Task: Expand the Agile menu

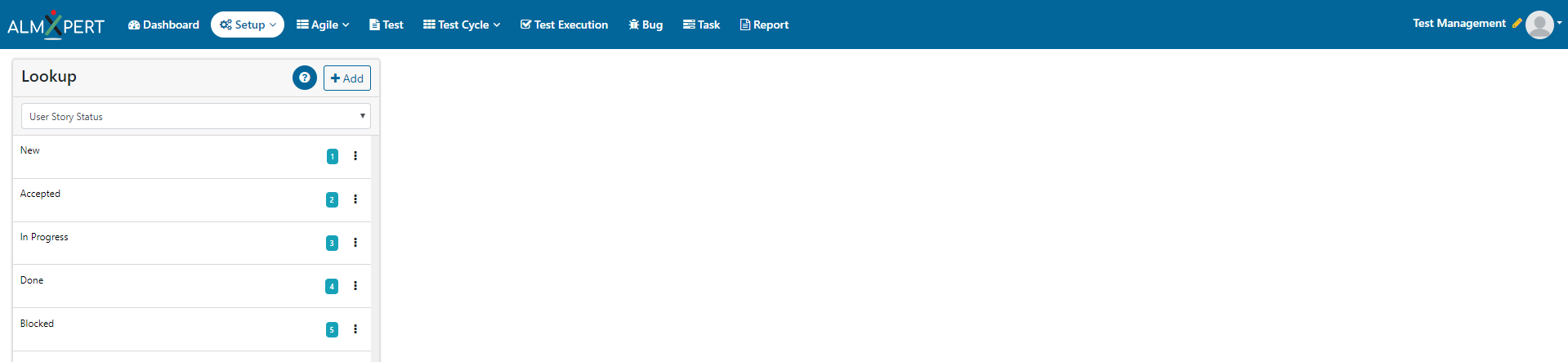Action: [323, 25]
